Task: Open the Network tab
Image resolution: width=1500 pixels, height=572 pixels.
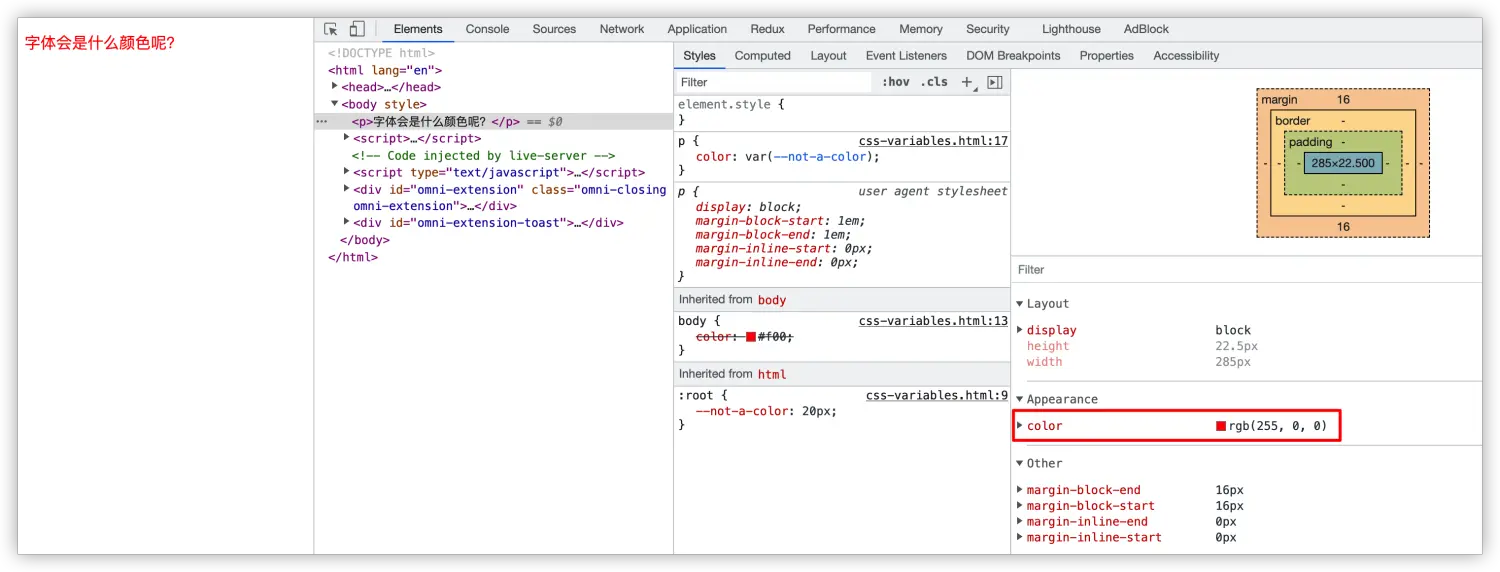Action: [622, 29]
